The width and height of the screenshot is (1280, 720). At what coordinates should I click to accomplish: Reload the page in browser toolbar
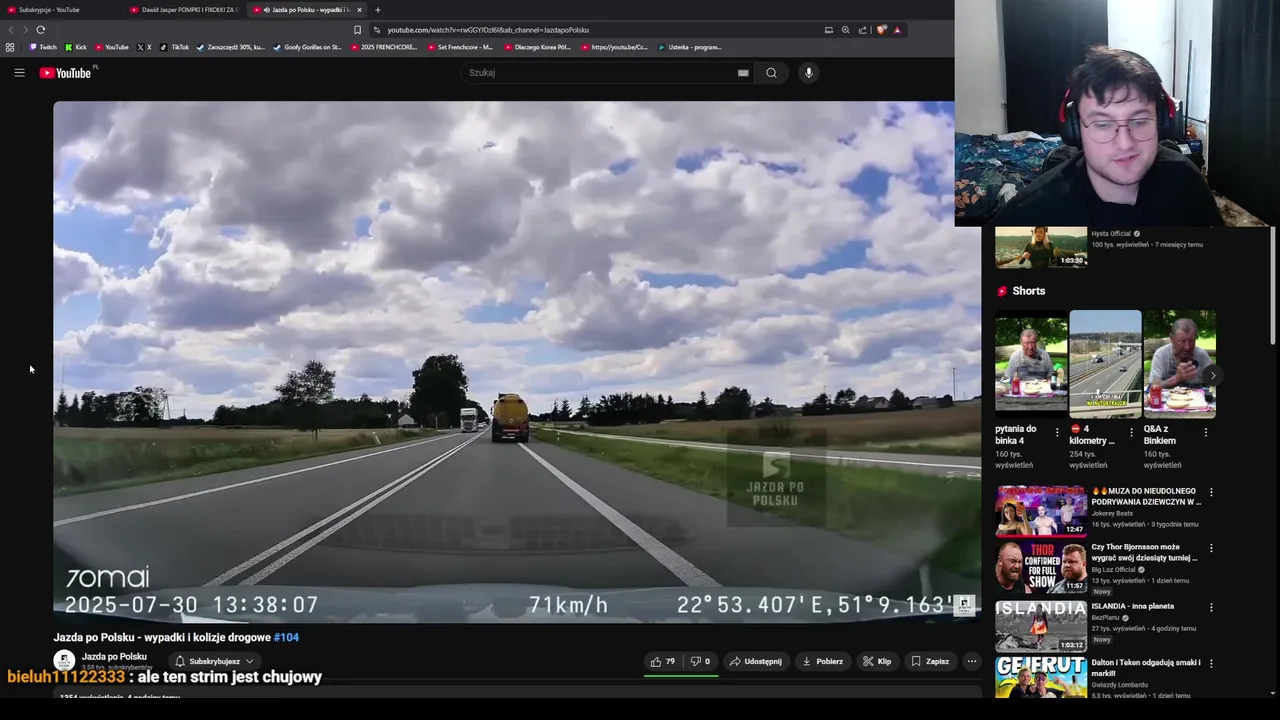pos(40,30)
